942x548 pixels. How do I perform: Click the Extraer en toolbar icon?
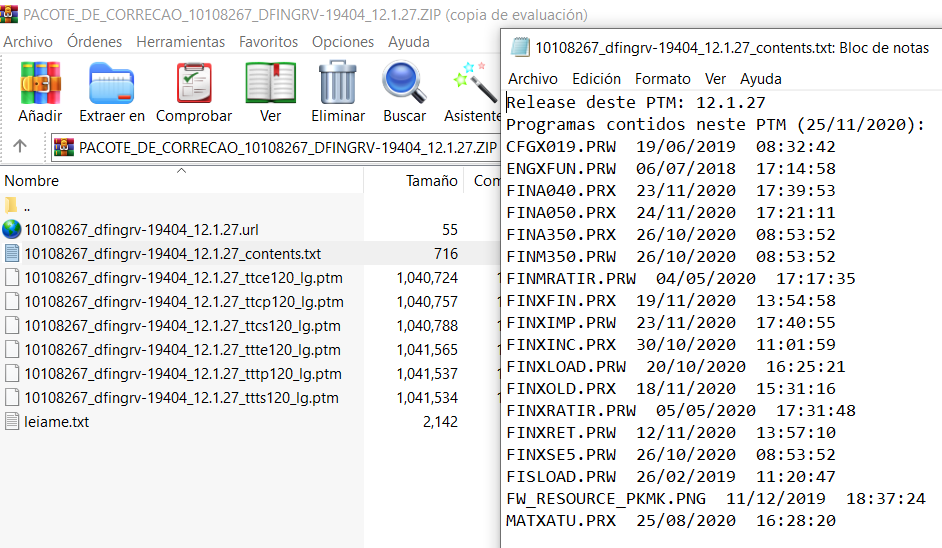tap(112, 84)
